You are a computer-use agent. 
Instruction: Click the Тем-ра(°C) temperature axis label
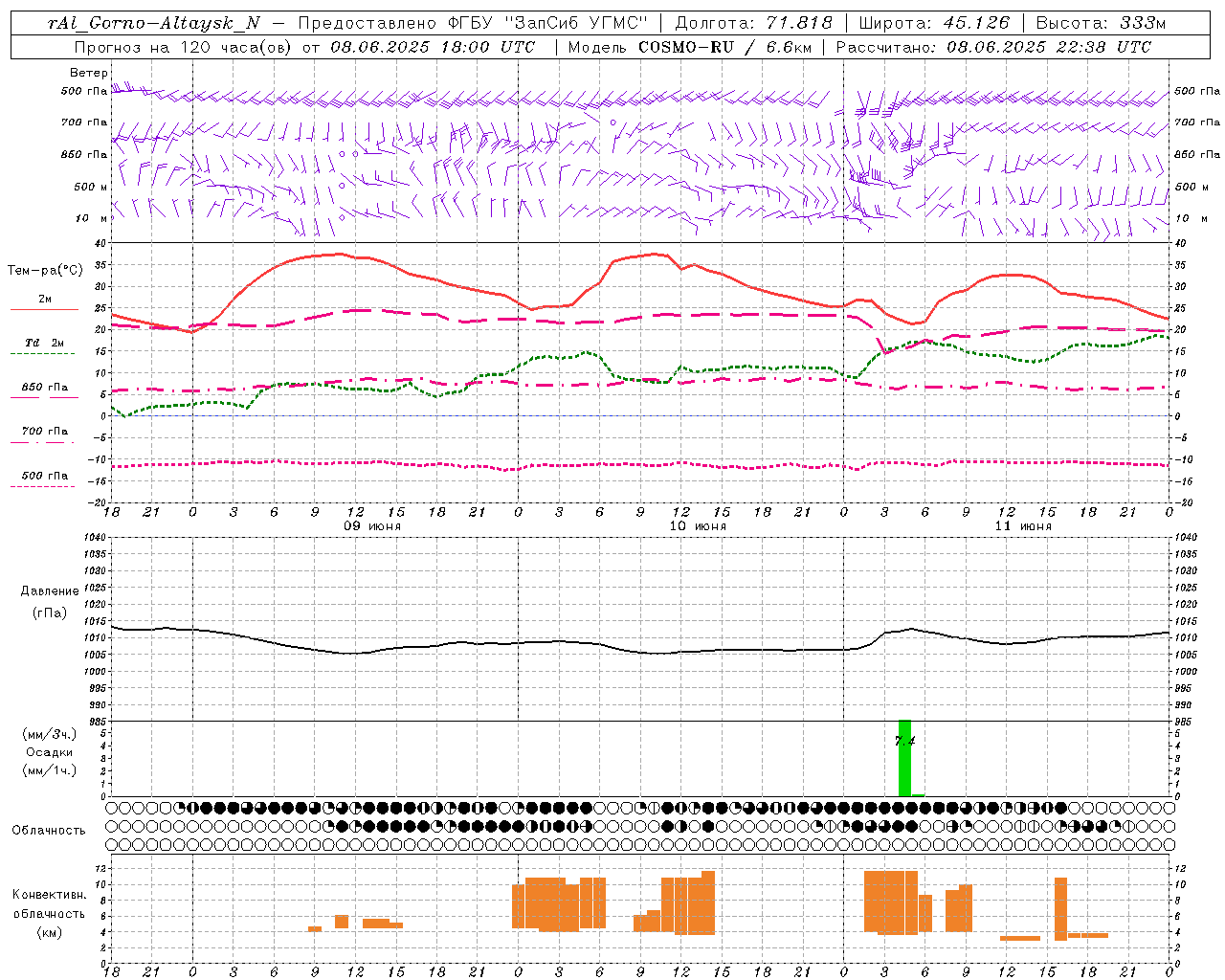(45, 271)
